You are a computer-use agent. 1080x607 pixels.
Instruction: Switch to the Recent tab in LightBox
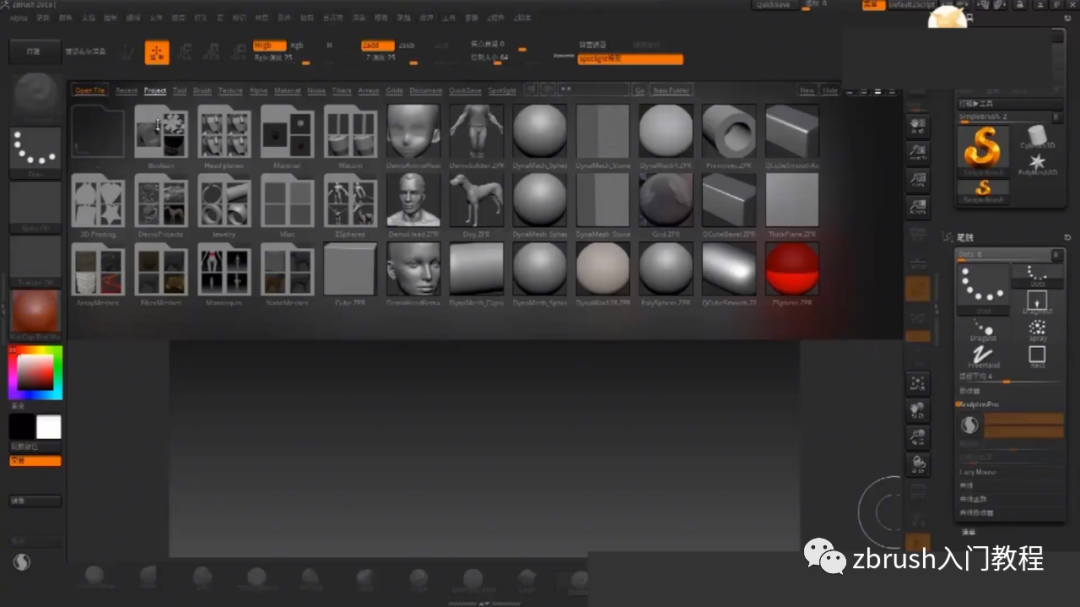pyautogui.click(x=126, y=90)
